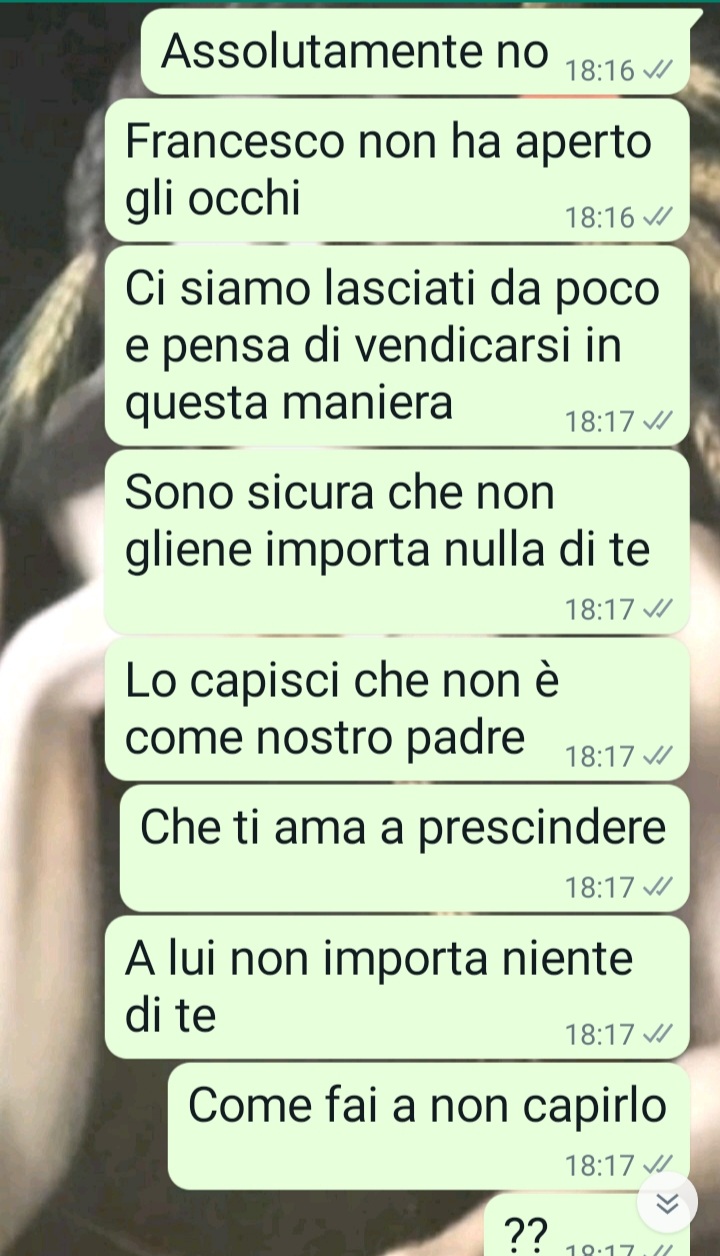Viewport: 720px width, 1256px height.
Task: Select the 'Come fai a non capirlo' bubble
Action: click(429, 1126)
